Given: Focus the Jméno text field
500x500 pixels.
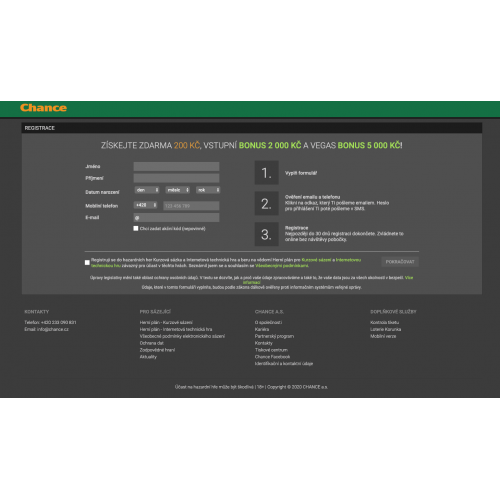Looking at the screenshot, I should (176, 166).
